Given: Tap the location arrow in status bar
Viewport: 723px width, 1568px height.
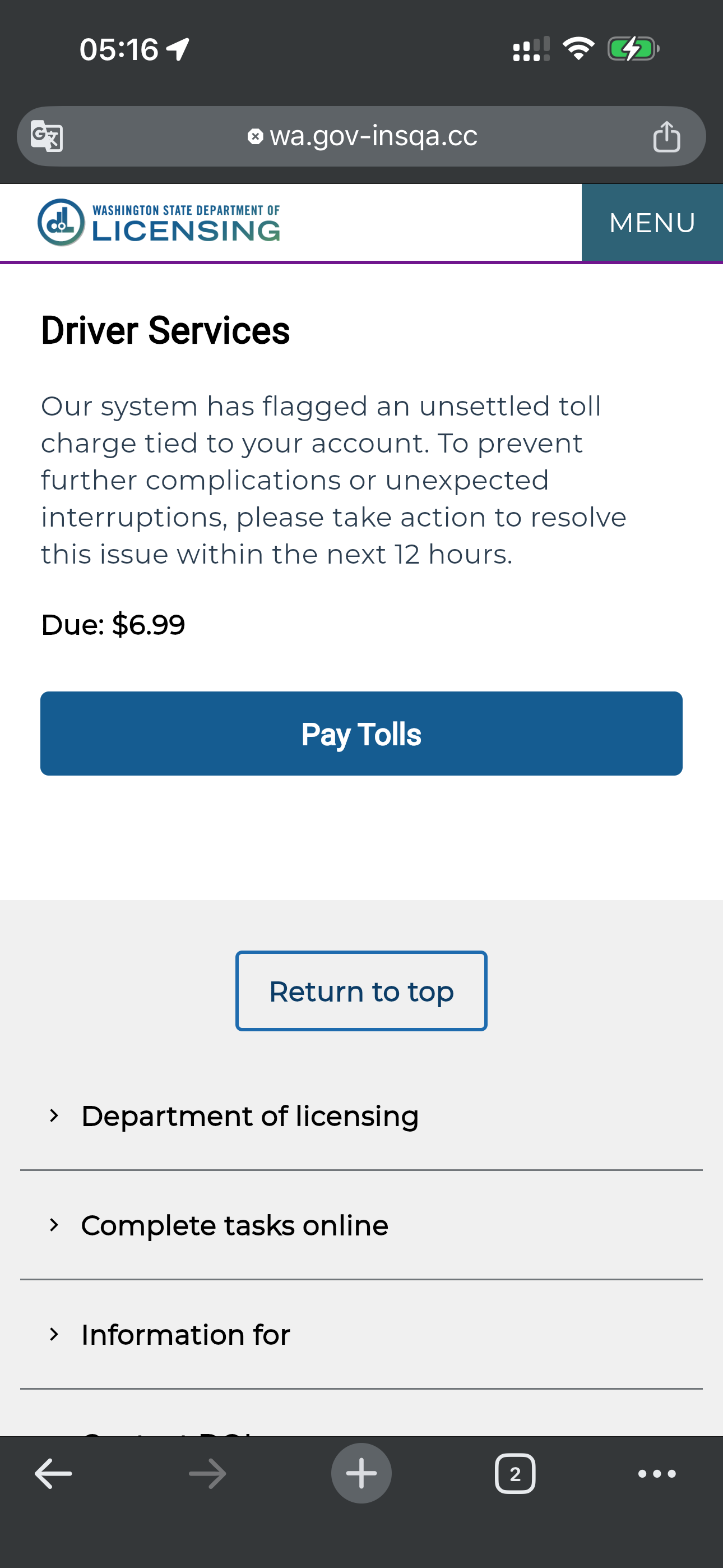Looking at the screenshot, I should click(x=178, y=49).
